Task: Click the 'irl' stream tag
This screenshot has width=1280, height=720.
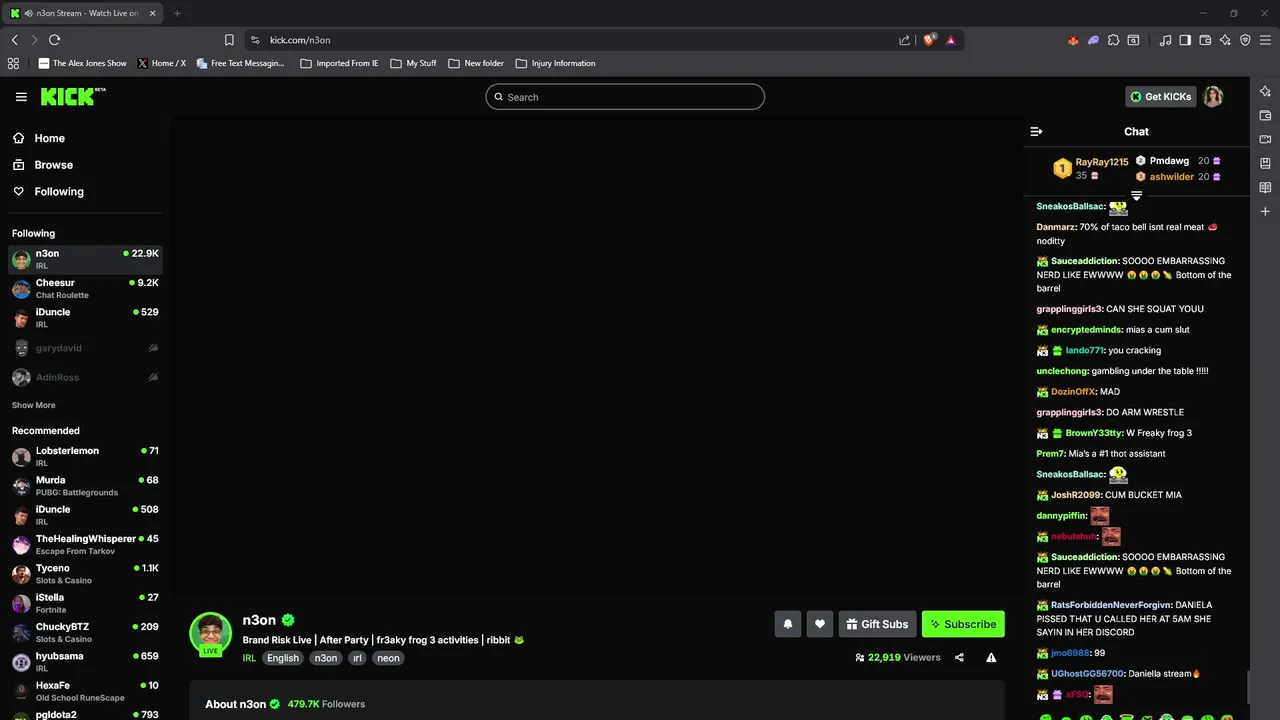Action: (x=357, y=658)
